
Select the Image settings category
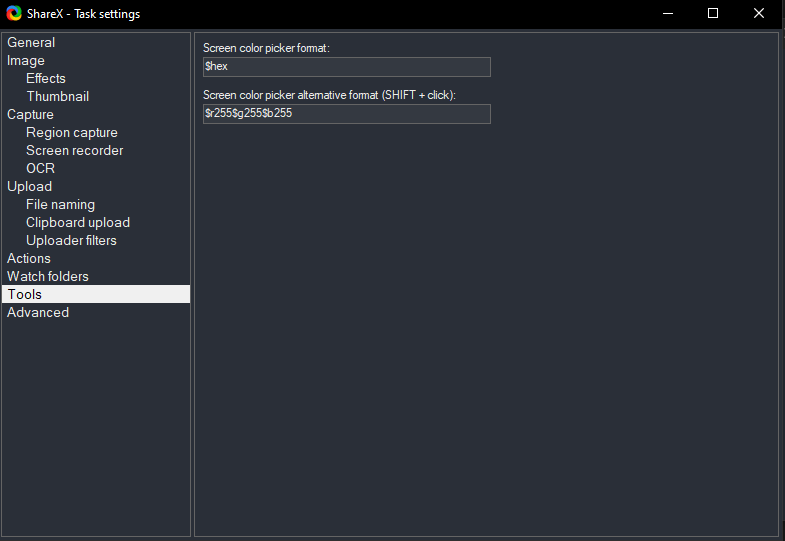(26, 61)
